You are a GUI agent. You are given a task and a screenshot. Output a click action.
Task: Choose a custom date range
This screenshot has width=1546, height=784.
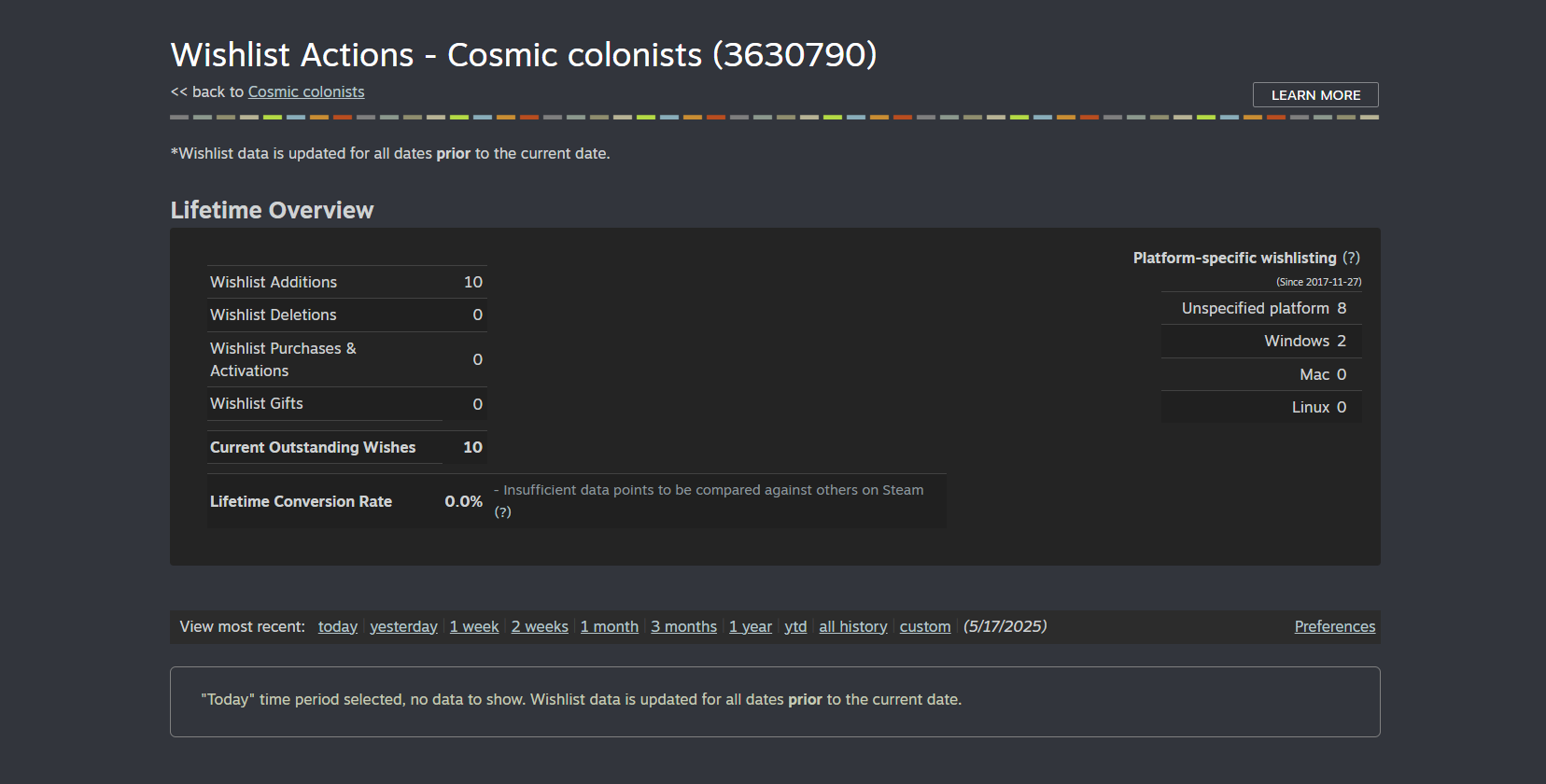click(x=925, y=626)
